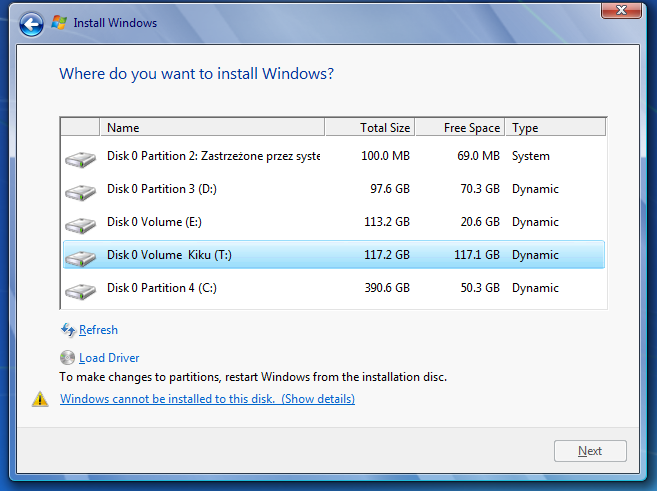
Task: Sort by the Total Size column header
Action: point(370,127)
